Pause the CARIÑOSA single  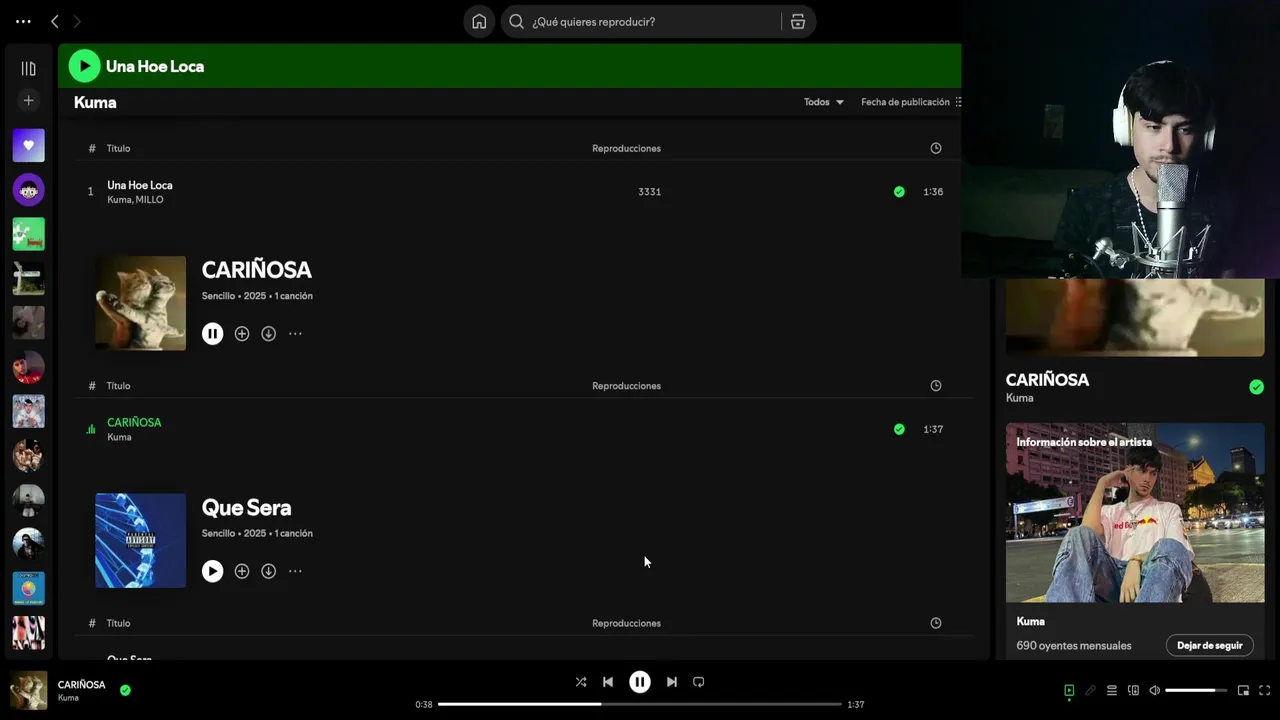(x=212, y=334)
